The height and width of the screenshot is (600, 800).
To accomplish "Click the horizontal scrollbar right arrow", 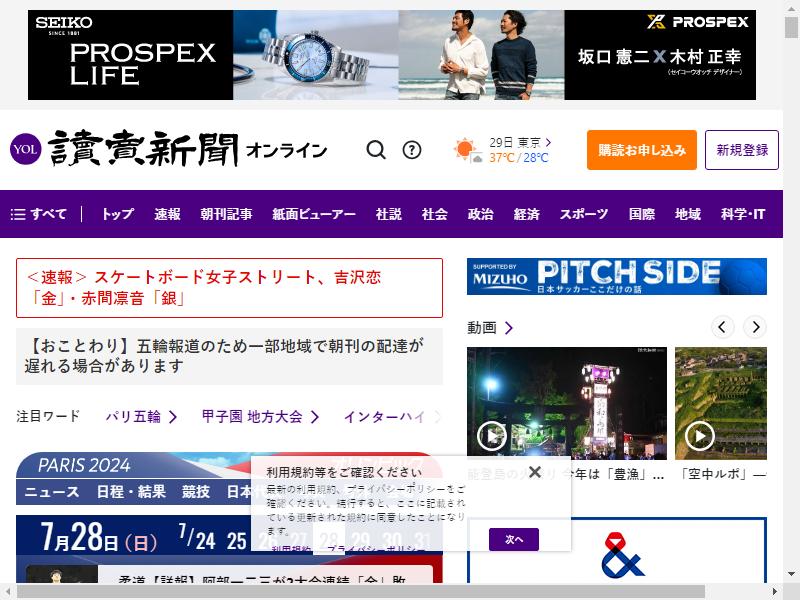I will click(x=775, y=592).
